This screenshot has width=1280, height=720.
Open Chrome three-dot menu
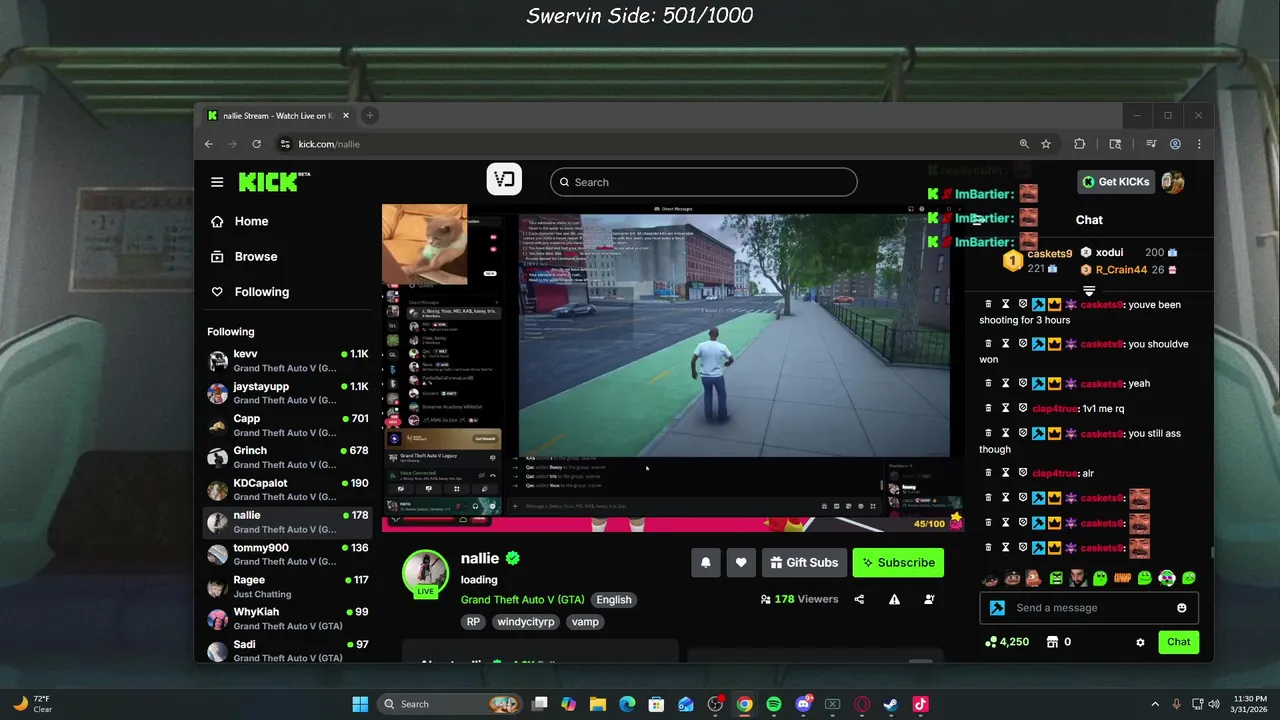pyautogui.click(x=1199, y=144)
